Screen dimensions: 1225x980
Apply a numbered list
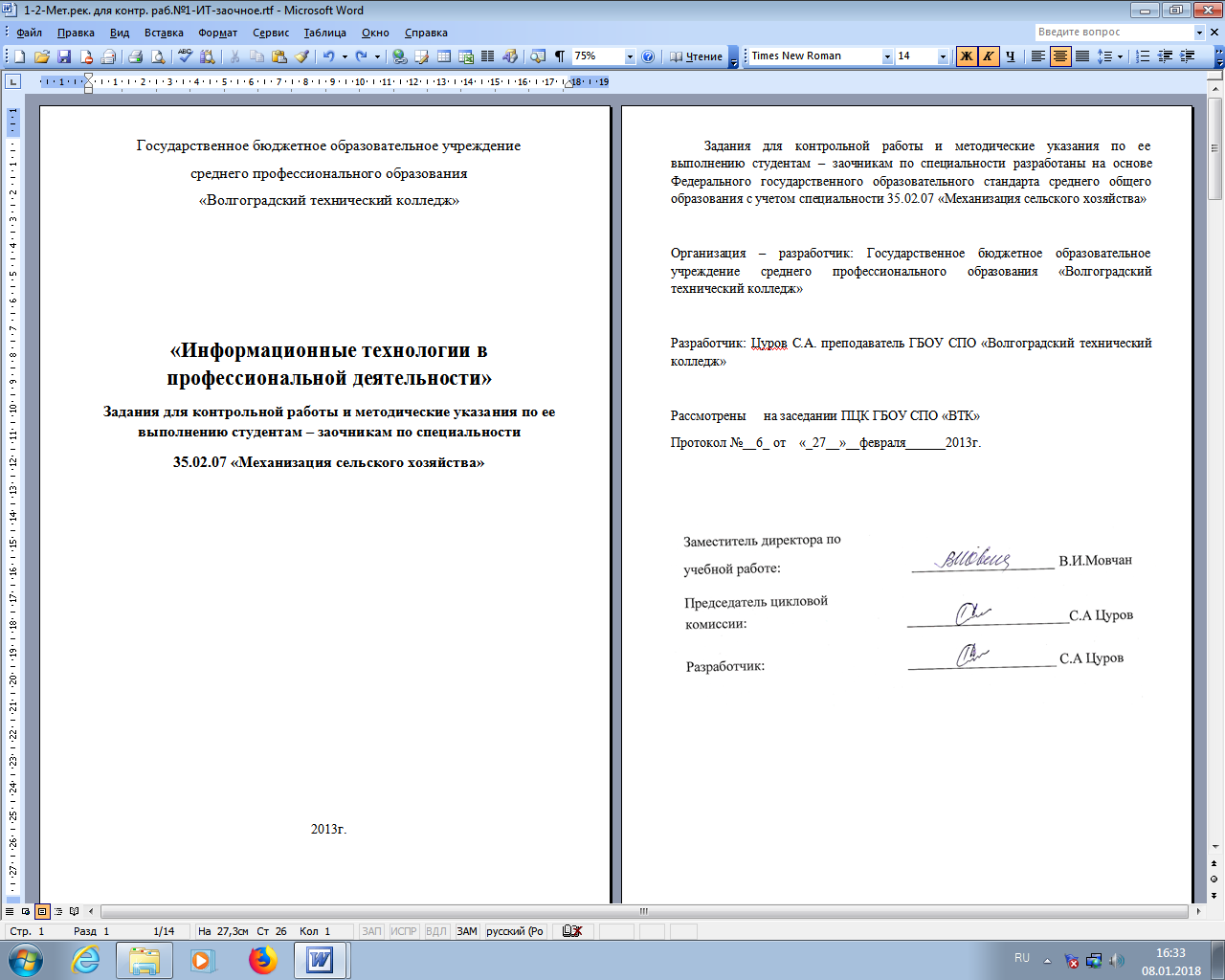[x=1143, y=56]
